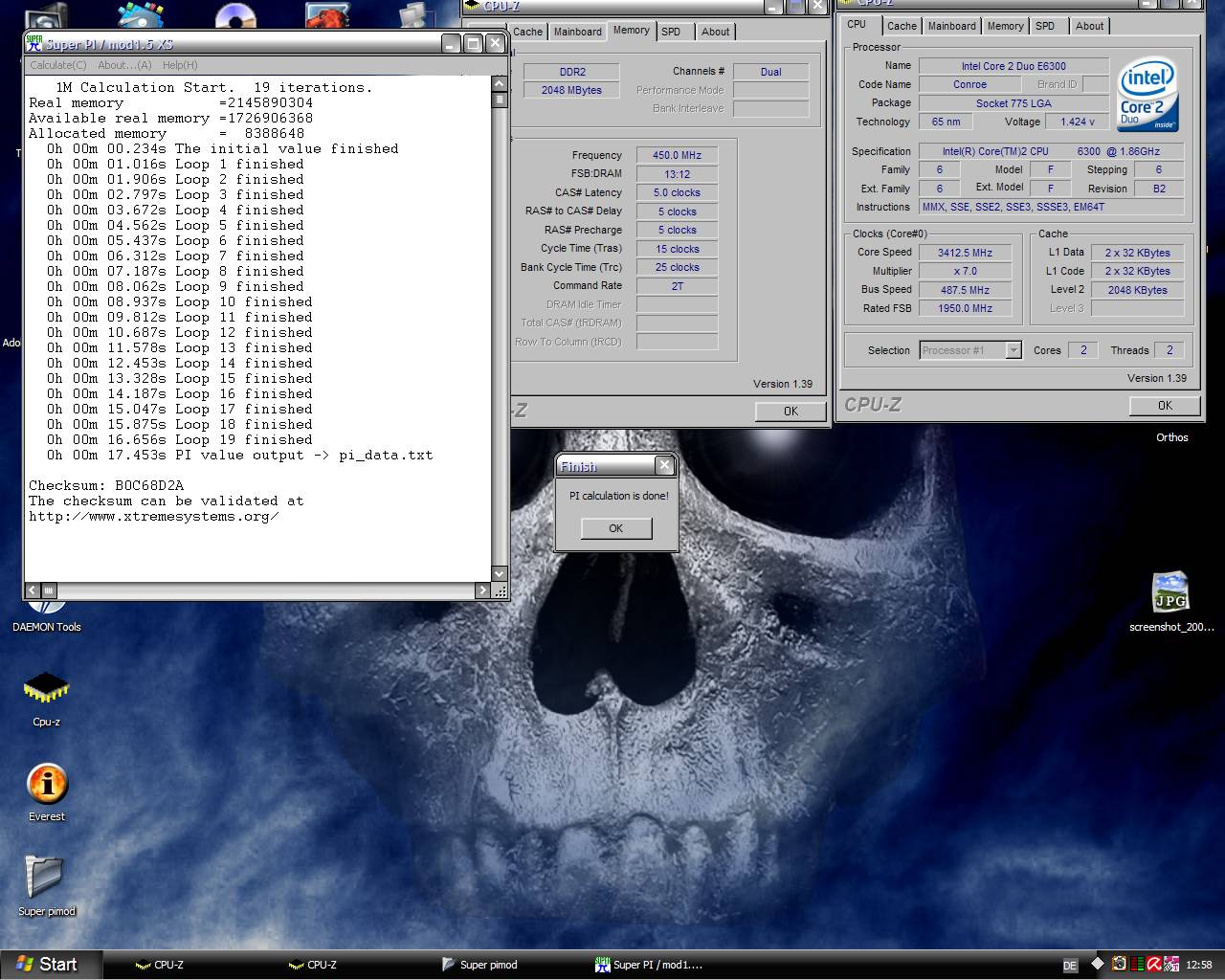Switch to Cache tab in right CPU-Z
The width and height of the screenshot is (1225, 980).
pos(902,26)
